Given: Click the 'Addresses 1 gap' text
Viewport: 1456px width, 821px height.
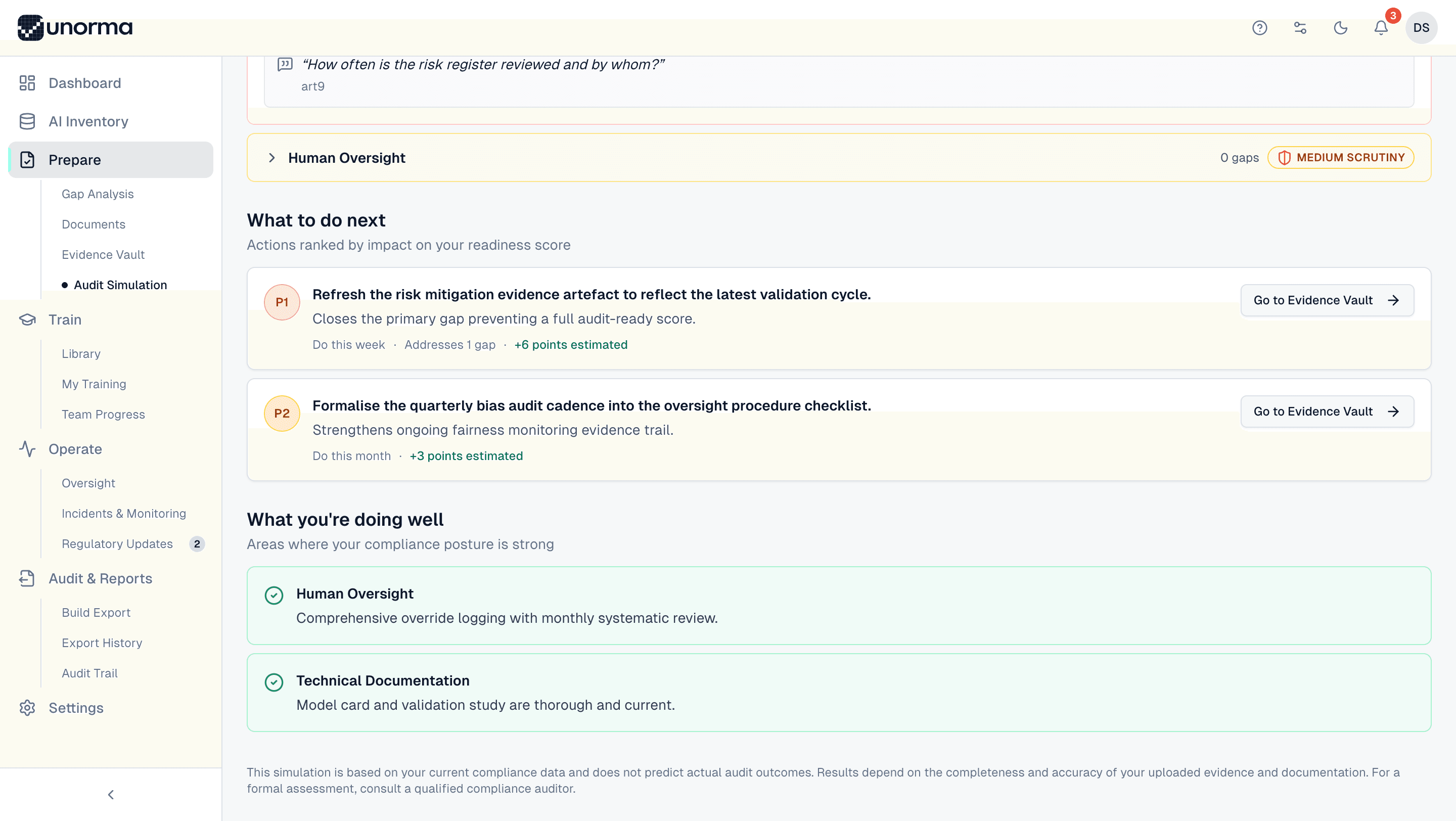Looking at the screenshot, I should click(x=450, y=345).
